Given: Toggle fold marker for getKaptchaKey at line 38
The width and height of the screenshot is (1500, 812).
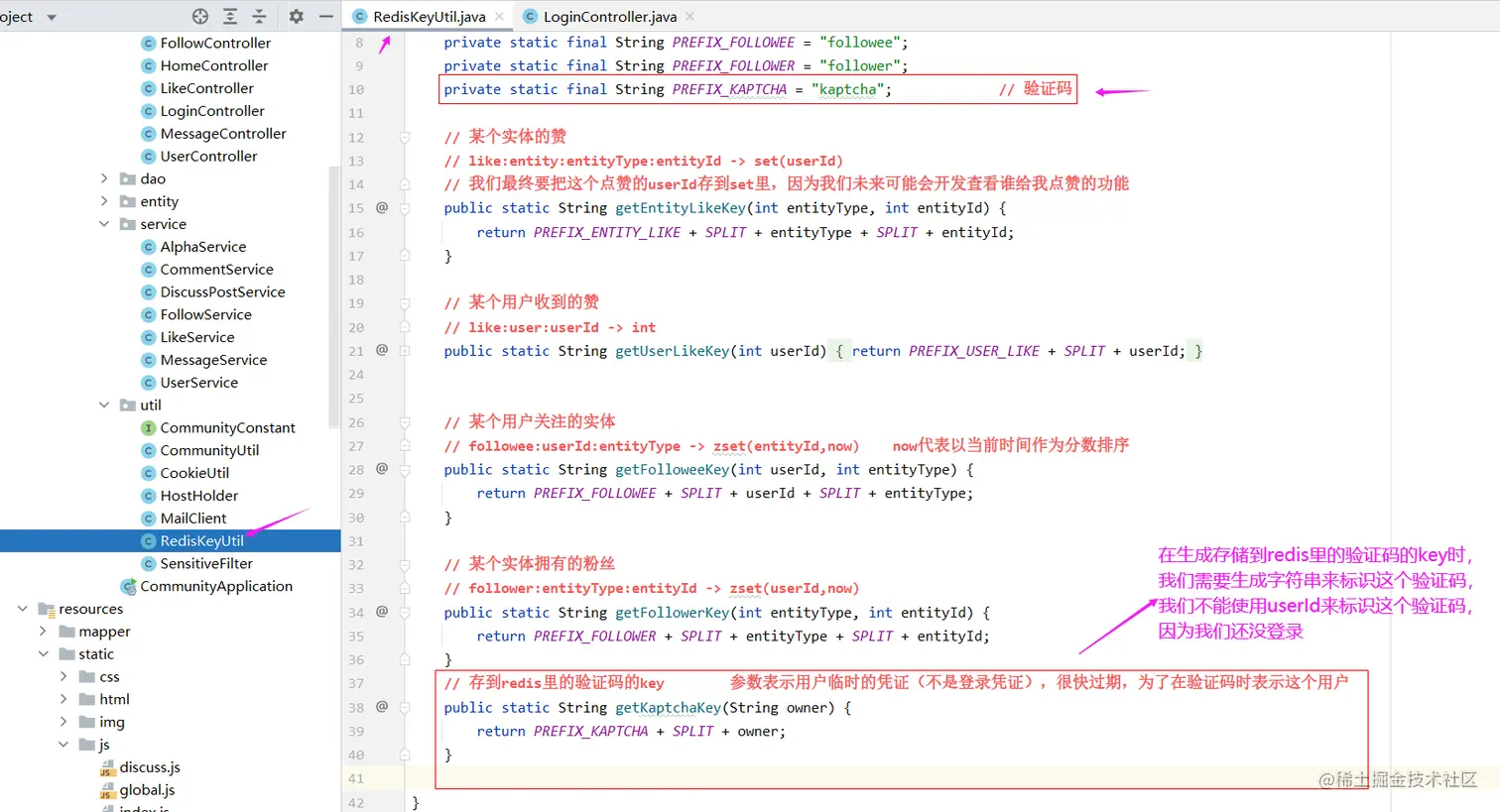Looking at the screenshot, I should [405, 708].
